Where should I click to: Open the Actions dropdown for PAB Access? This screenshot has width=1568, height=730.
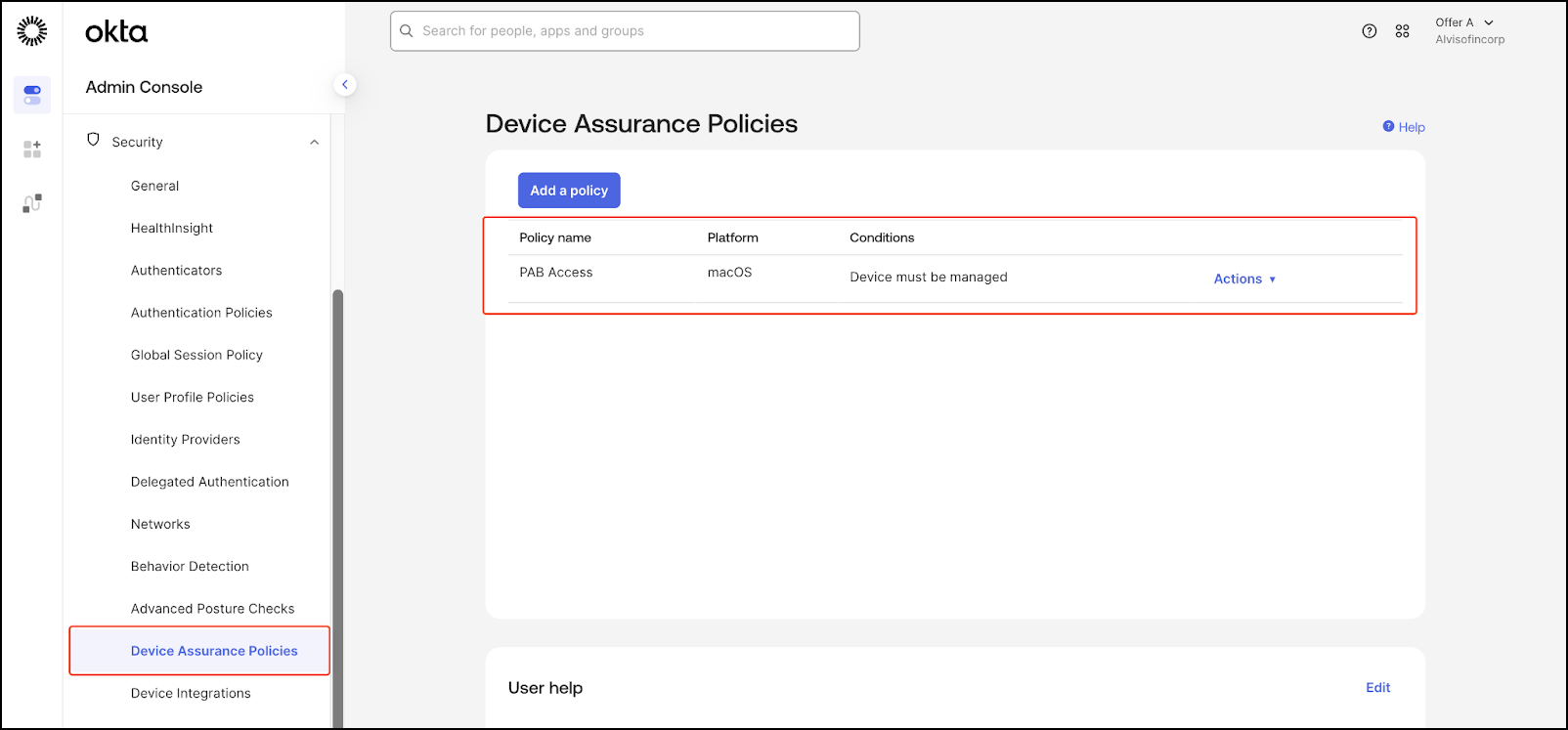coord(1243,279)
